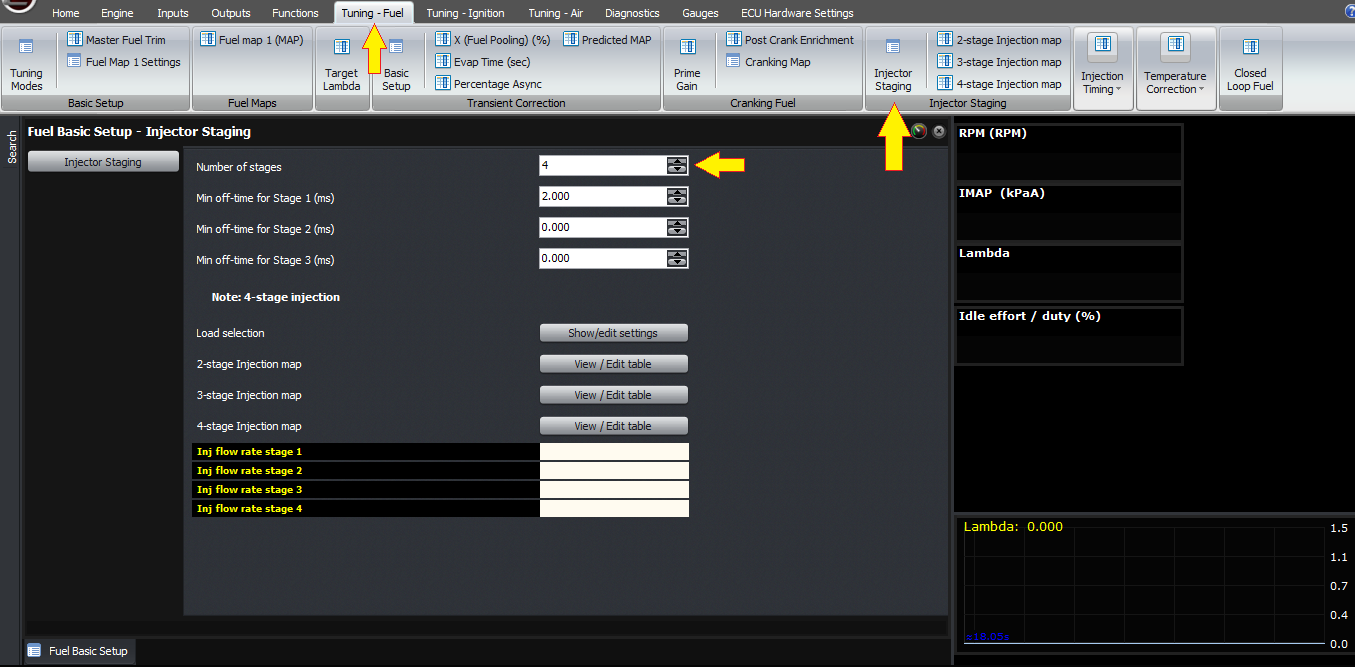Click Min off-time for Stage 2 field
The image size is (1355, 667).
pyautogui.click(x=602, y=228)
